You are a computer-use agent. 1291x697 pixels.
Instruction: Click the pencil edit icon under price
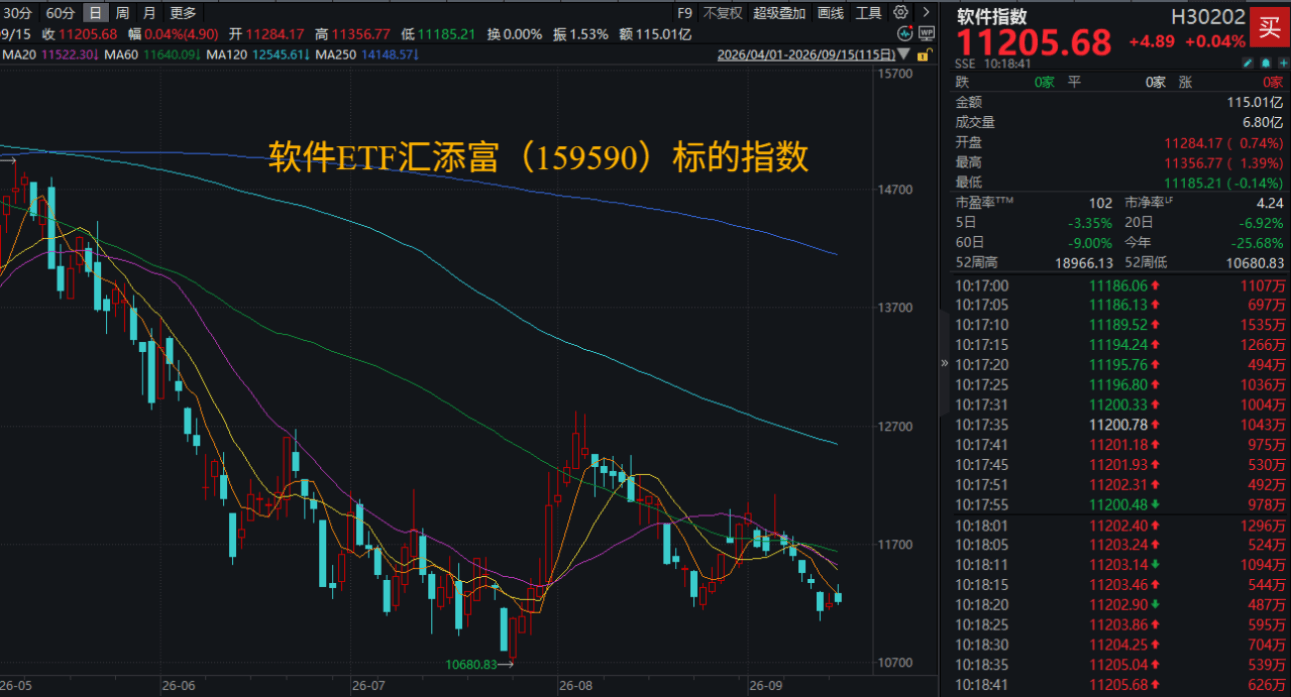point(1248,63)
